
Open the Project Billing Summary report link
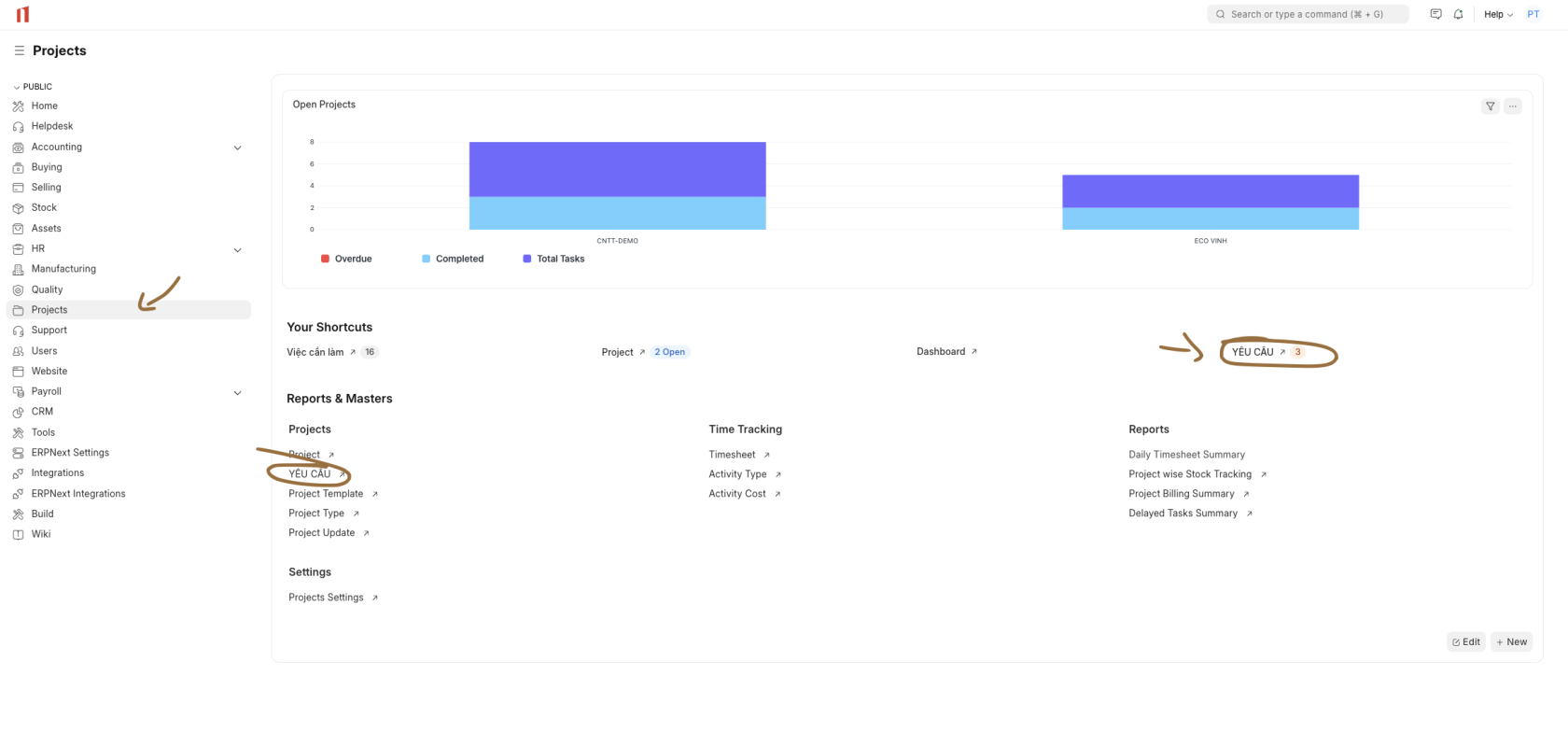(x=1181, y=494)
